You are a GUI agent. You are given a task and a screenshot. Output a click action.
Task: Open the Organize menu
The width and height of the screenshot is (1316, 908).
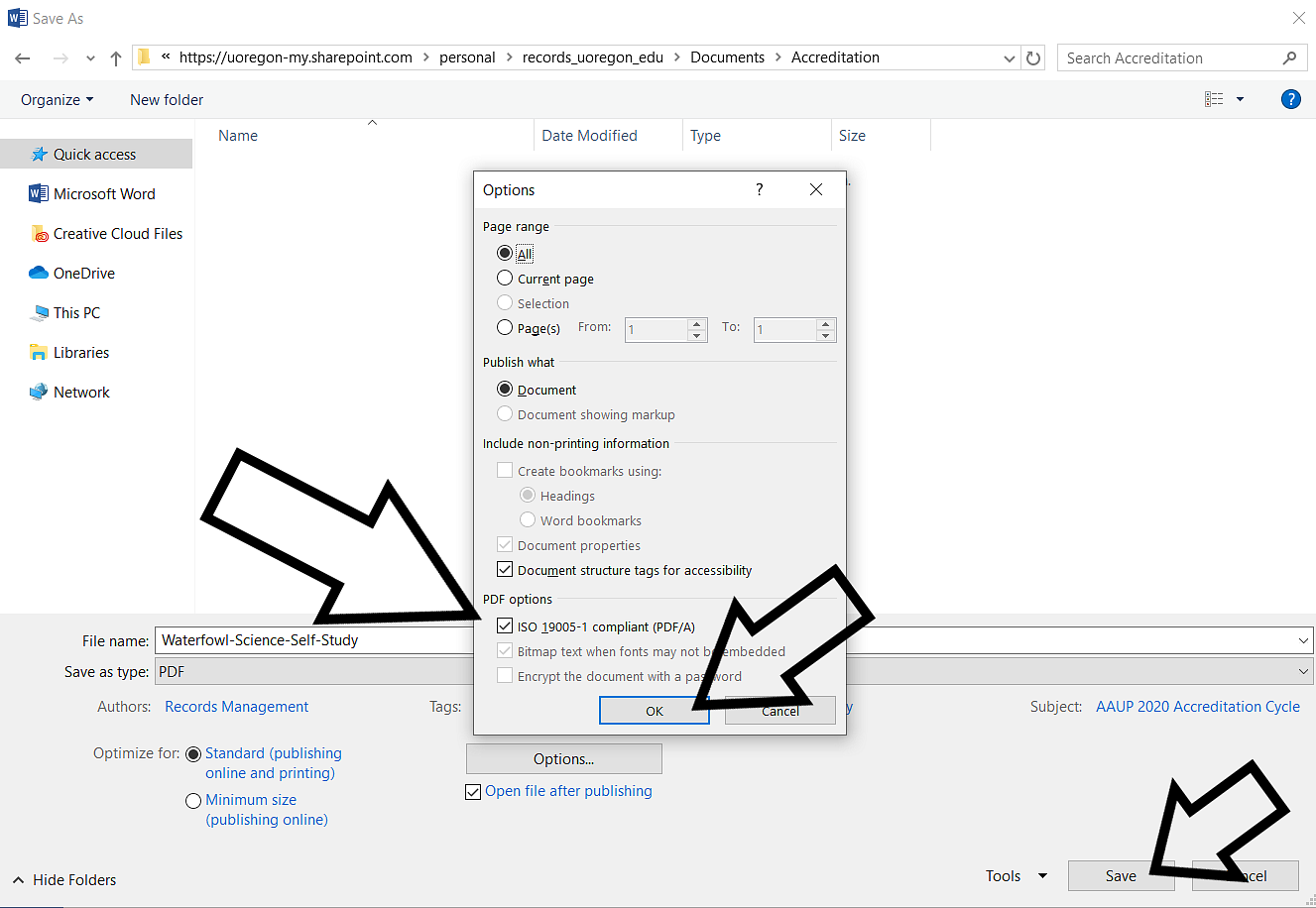click(58, 100)
